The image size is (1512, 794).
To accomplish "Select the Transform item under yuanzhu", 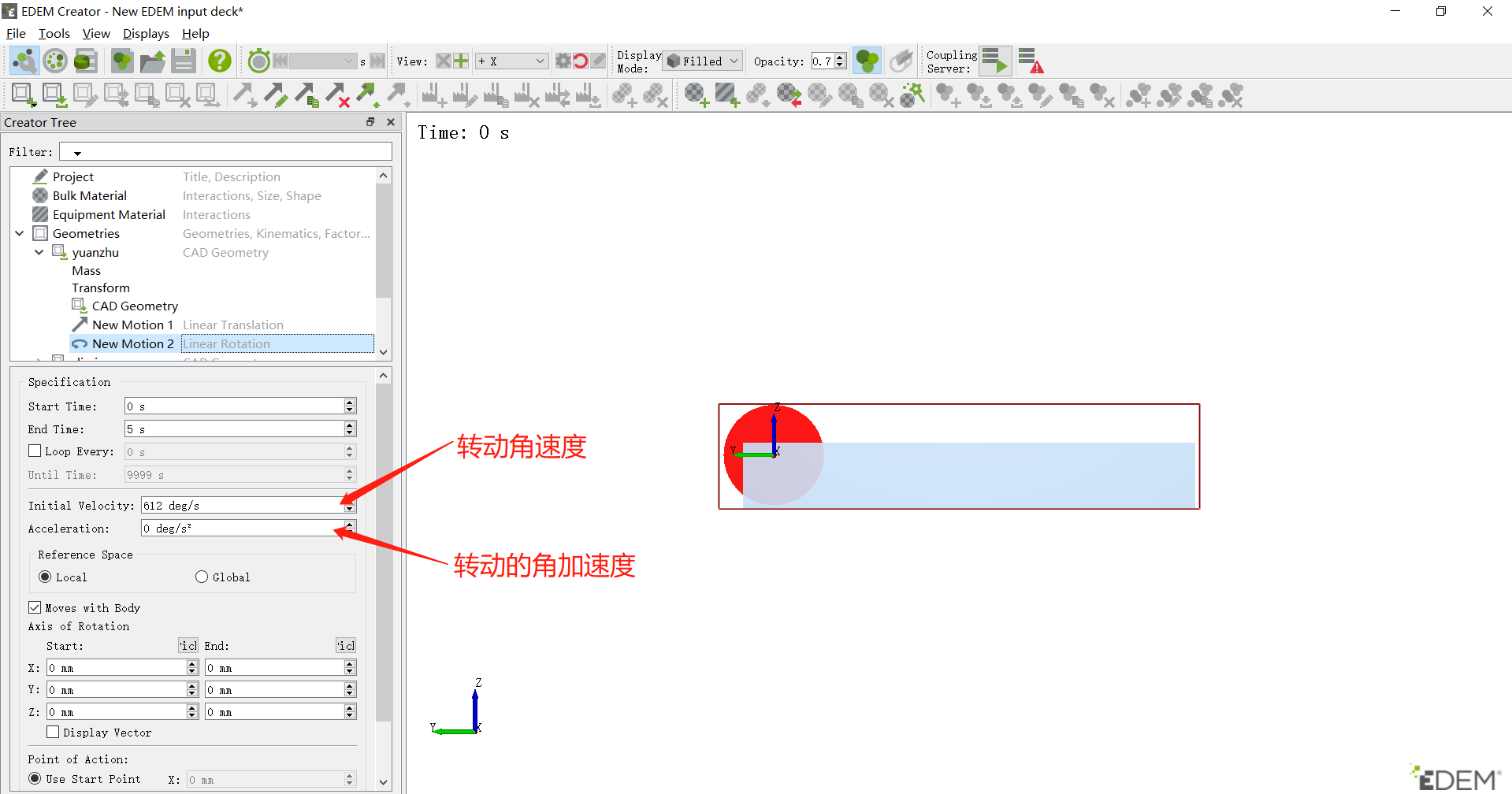I will point(100,288).
